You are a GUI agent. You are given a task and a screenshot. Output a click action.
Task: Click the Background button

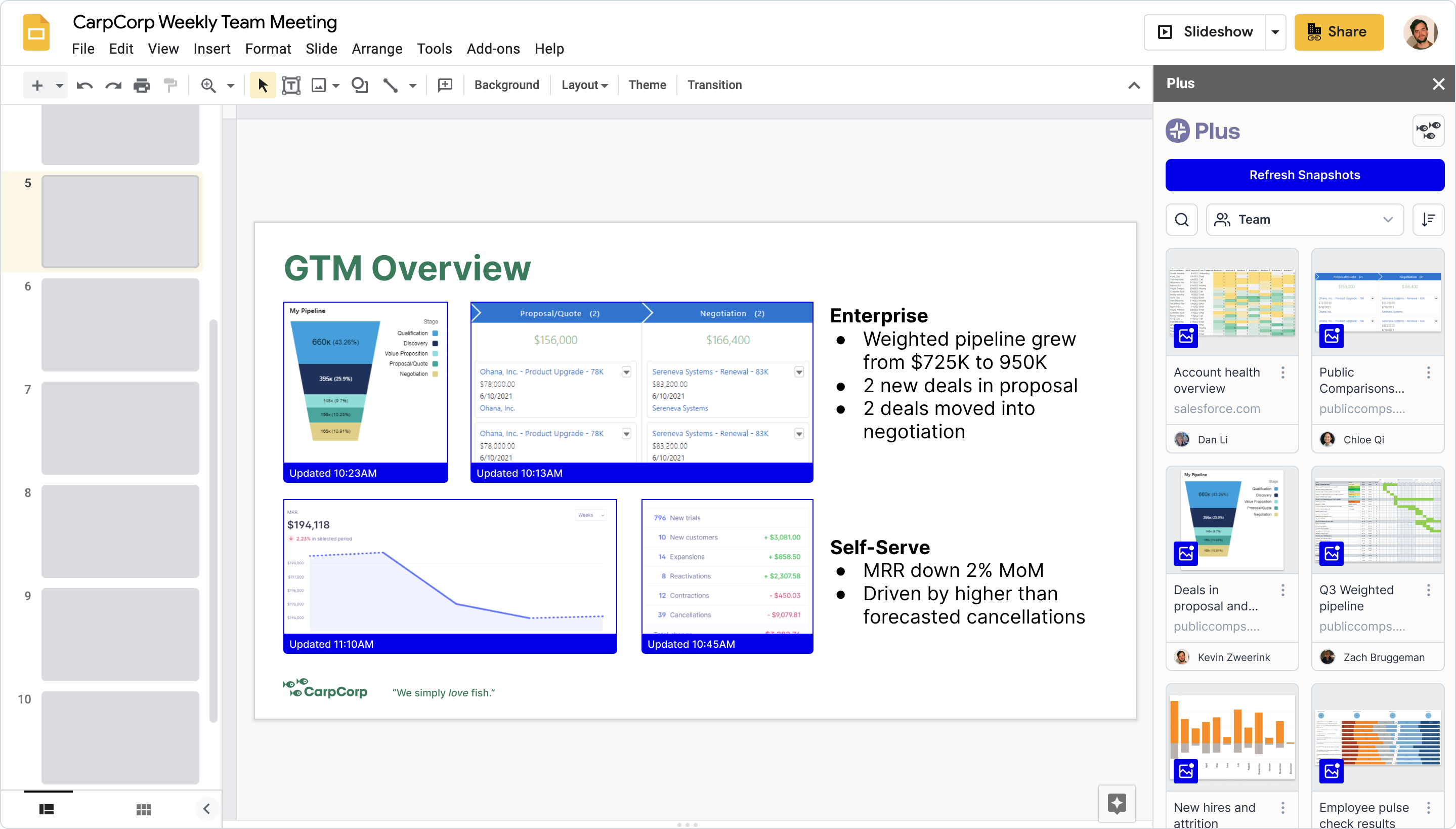[506, 86]
